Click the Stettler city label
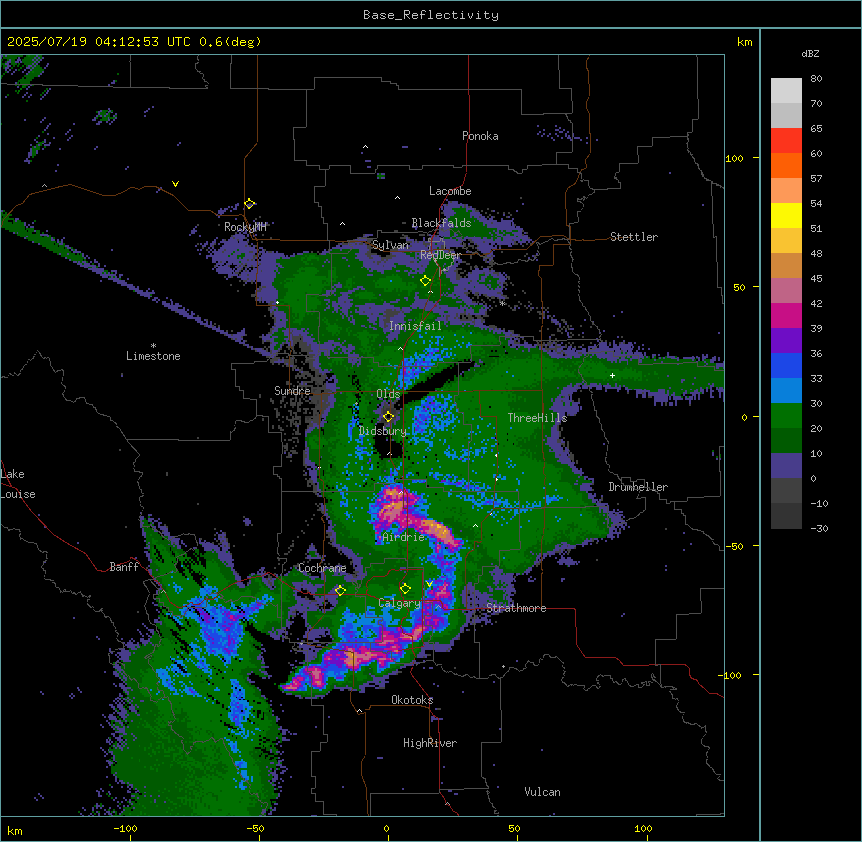 634,237
